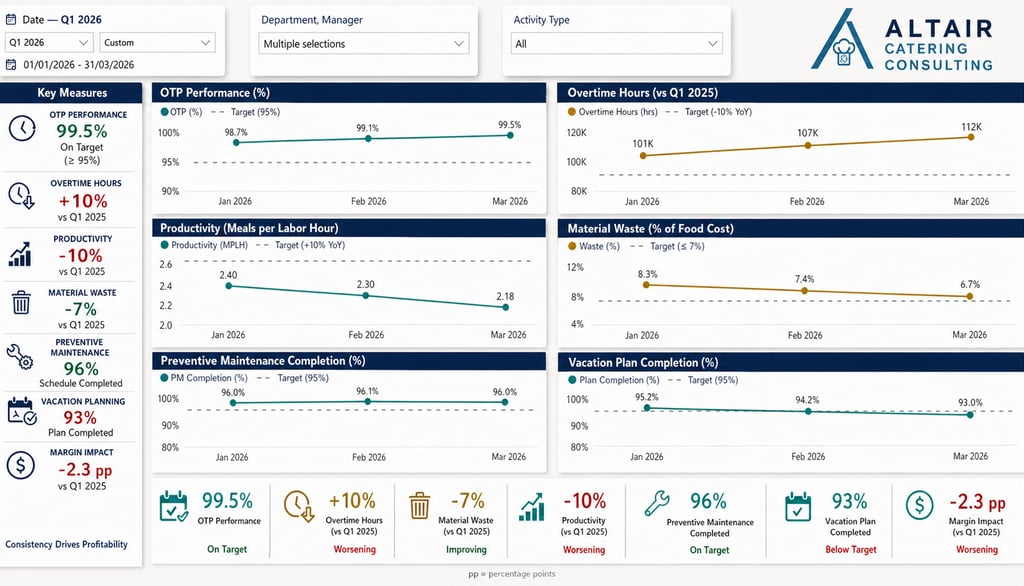Click the Key Measures panel header

click(x=71, y=93)
